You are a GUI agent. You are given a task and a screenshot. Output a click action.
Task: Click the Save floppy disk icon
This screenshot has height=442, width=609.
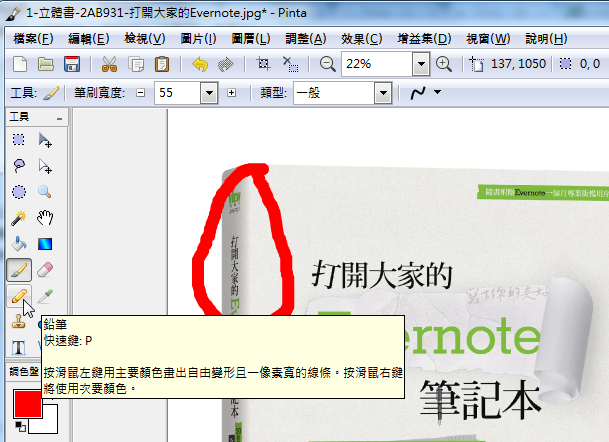click(x=72, y=64)
